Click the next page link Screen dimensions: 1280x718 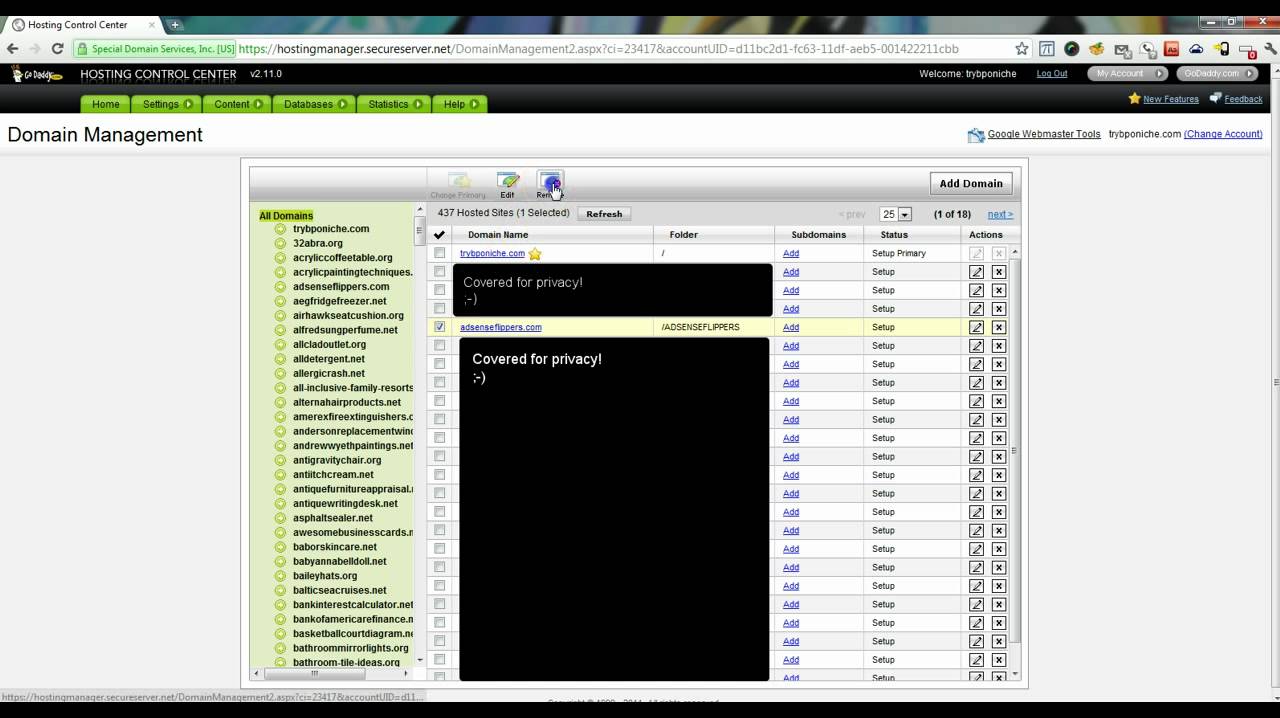(x=1000, y=214)
